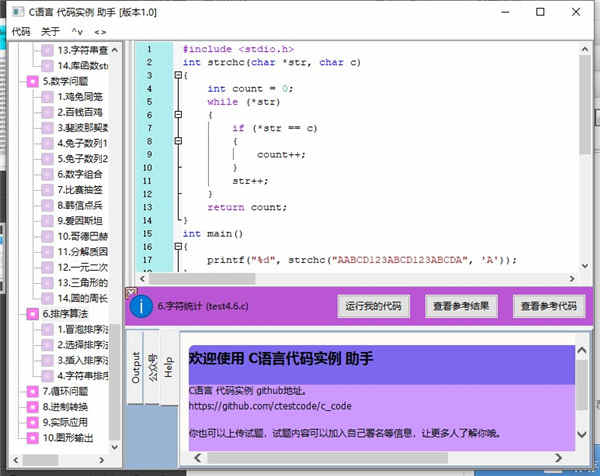Collapse main function fold marker at line 16
Viewport: 600px width, 476px height.
click(x=178, y=246)
